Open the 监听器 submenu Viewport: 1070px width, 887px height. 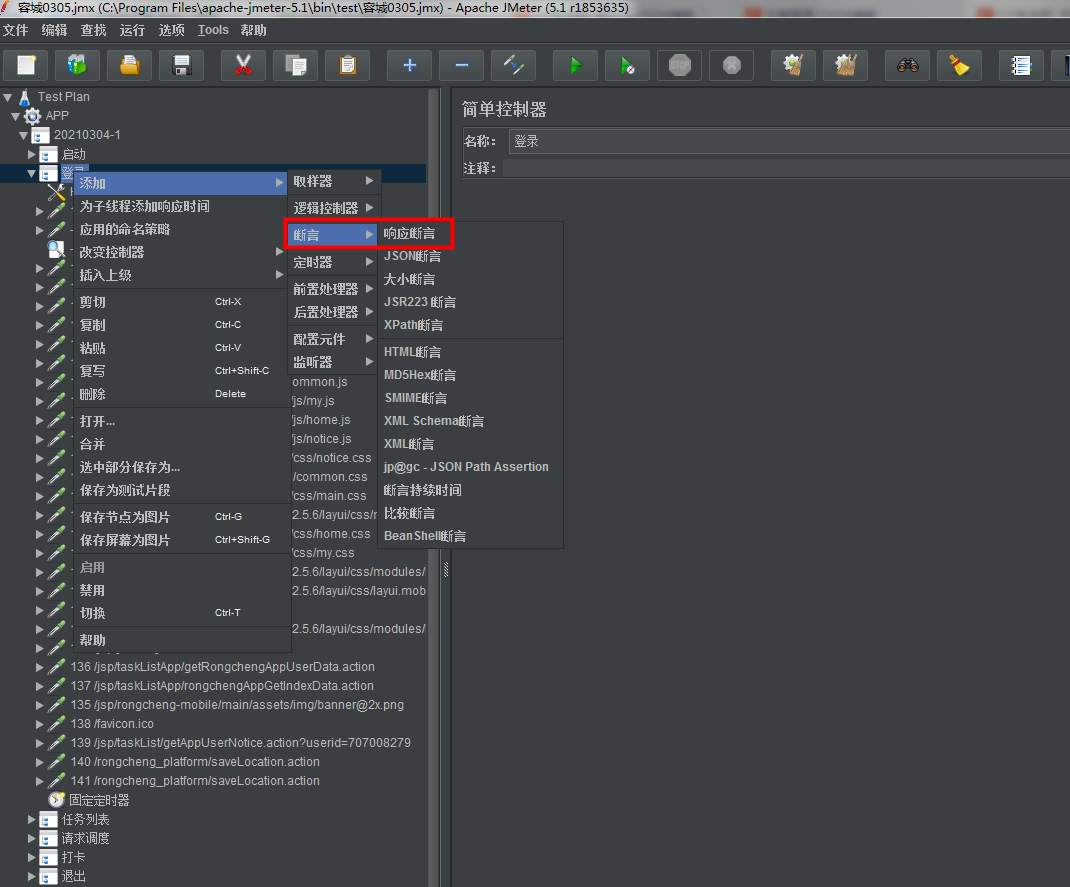click(x=333, y=362)
